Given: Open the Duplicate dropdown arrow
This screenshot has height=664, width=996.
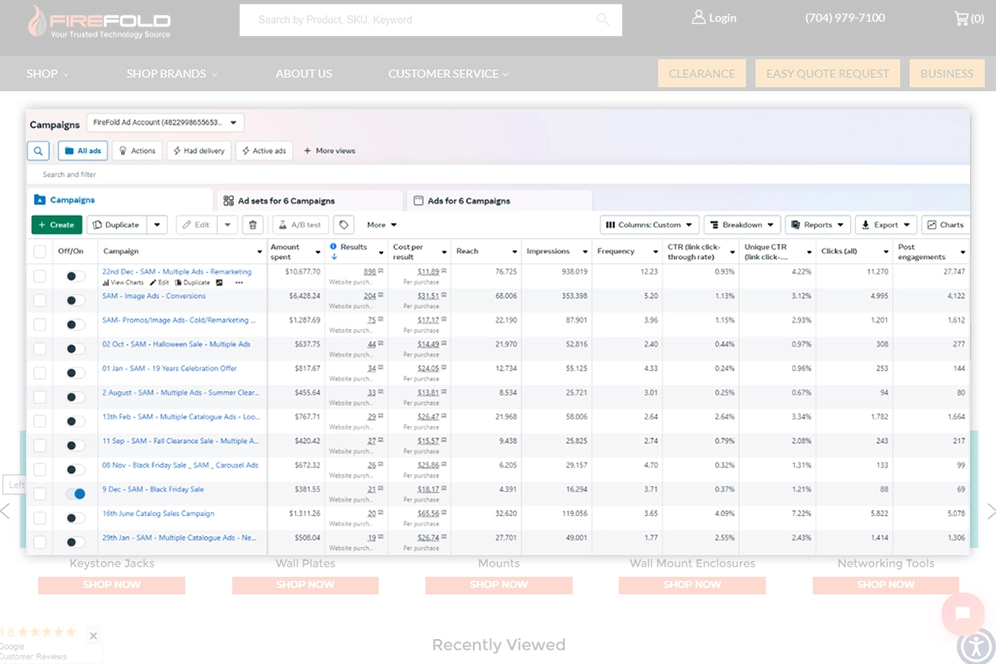Looking at the screenshot, I should pos(157,225).
